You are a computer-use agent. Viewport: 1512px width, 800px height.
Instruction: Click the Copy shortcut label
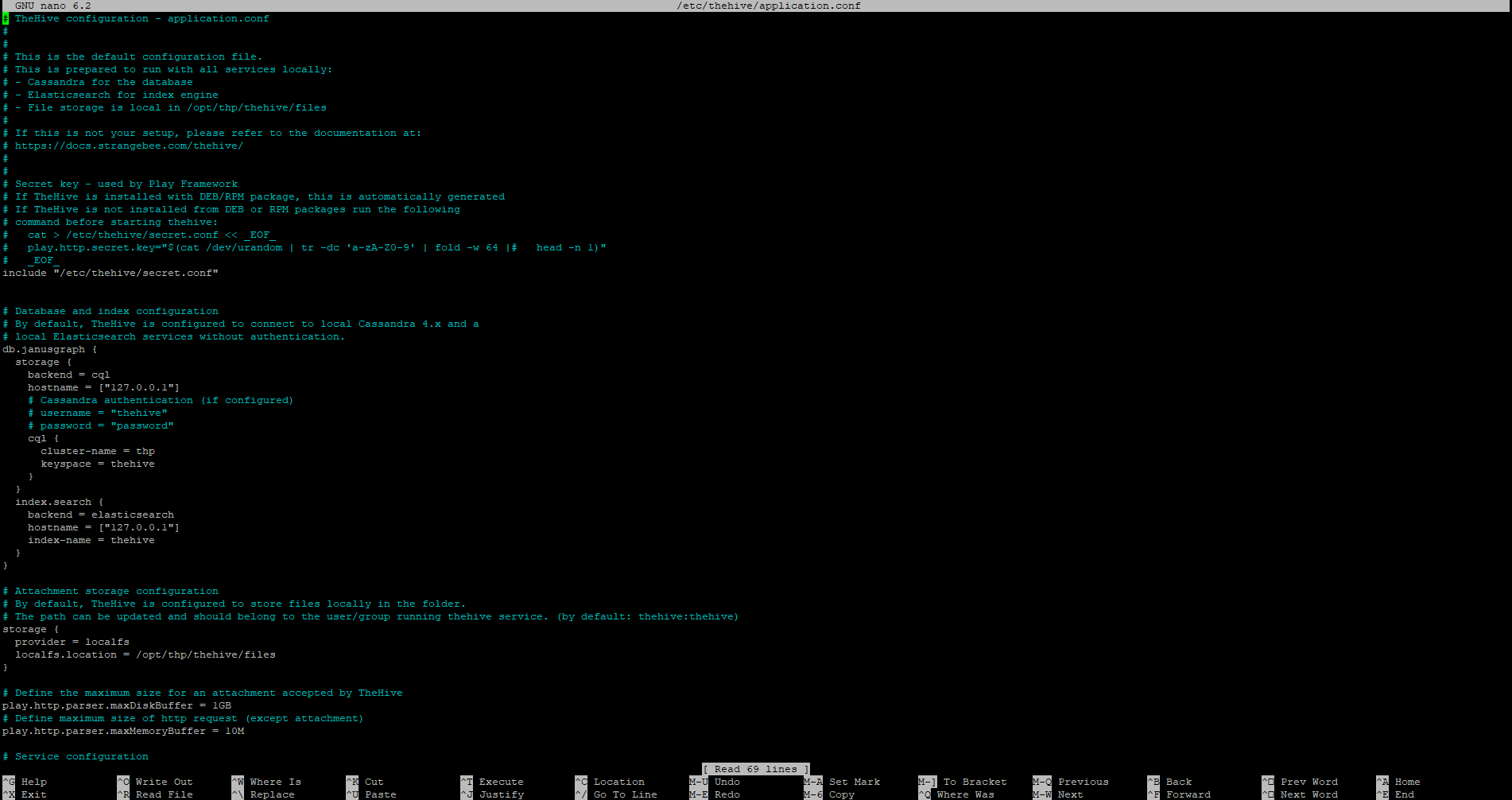pyautogui.click(x=842, y=794)
